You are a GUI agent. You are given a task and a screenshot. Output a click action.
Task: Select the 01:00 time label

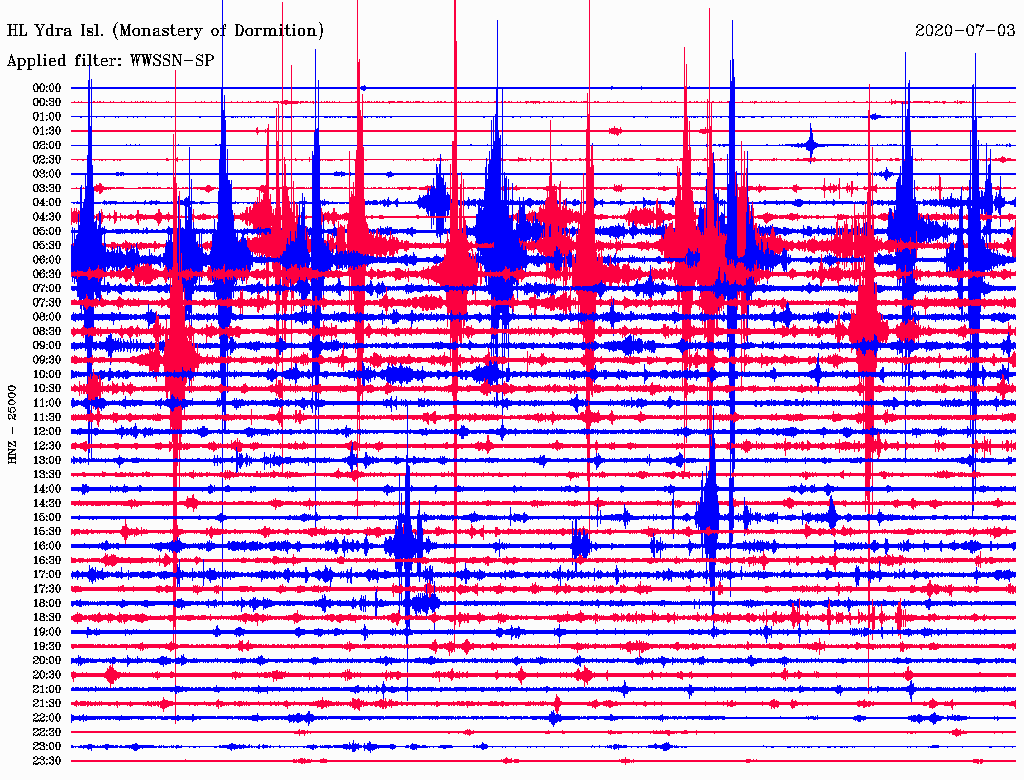click(47, 116)
